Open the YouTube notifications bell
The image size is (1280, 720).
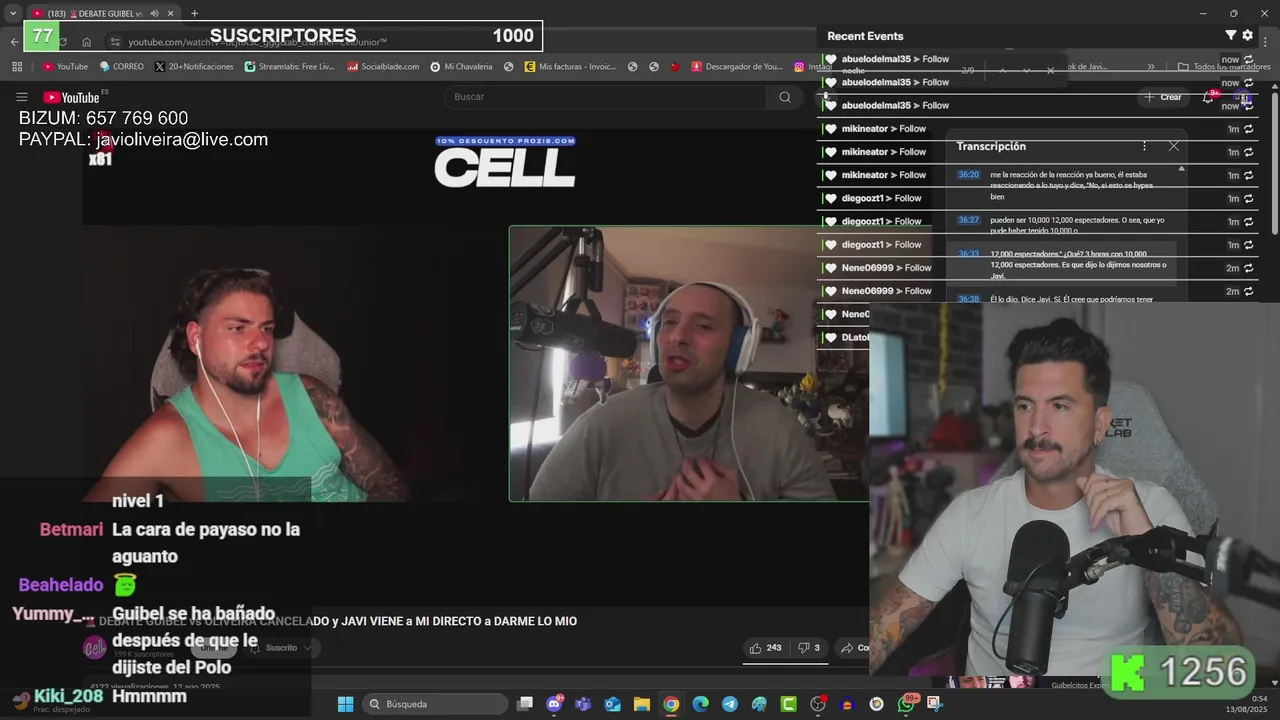tap(1208, 97)
